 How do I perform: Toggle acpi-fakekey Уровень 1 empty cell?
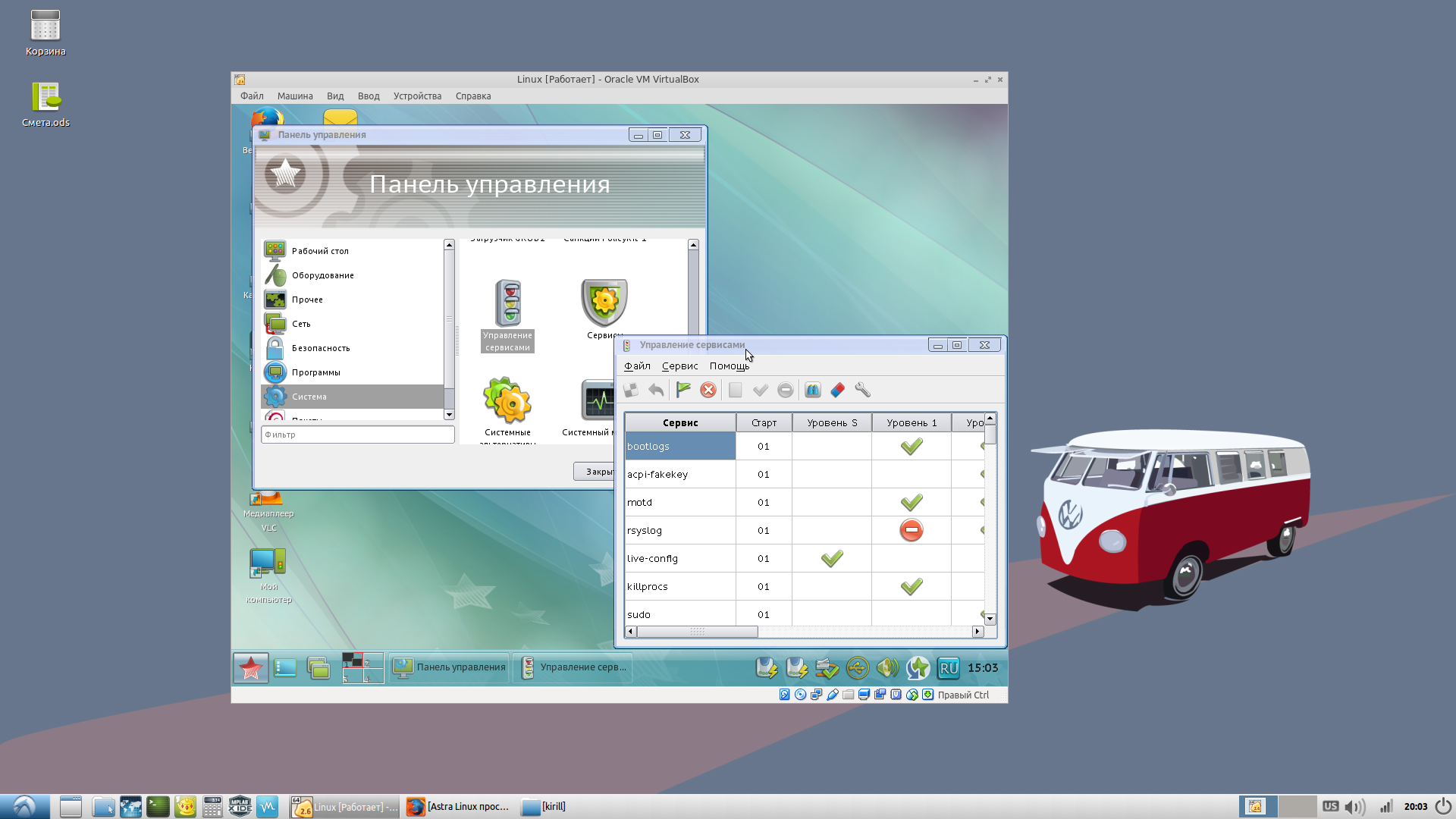912,474
